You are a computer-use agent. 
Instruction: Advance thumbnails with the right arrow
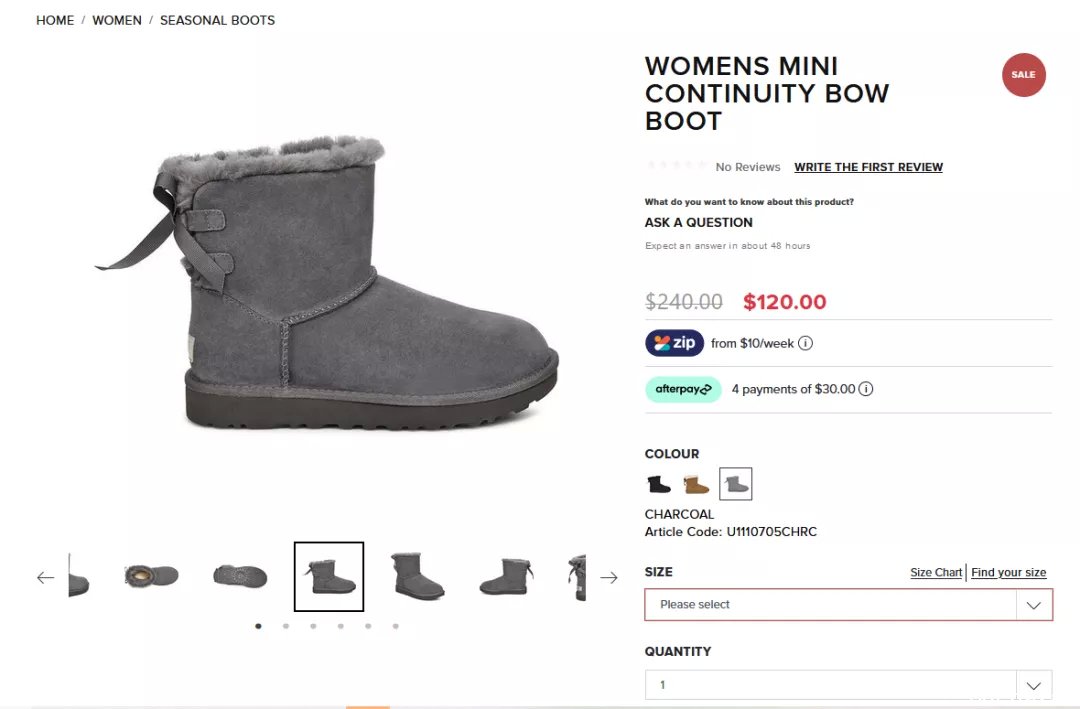[609, 577]
